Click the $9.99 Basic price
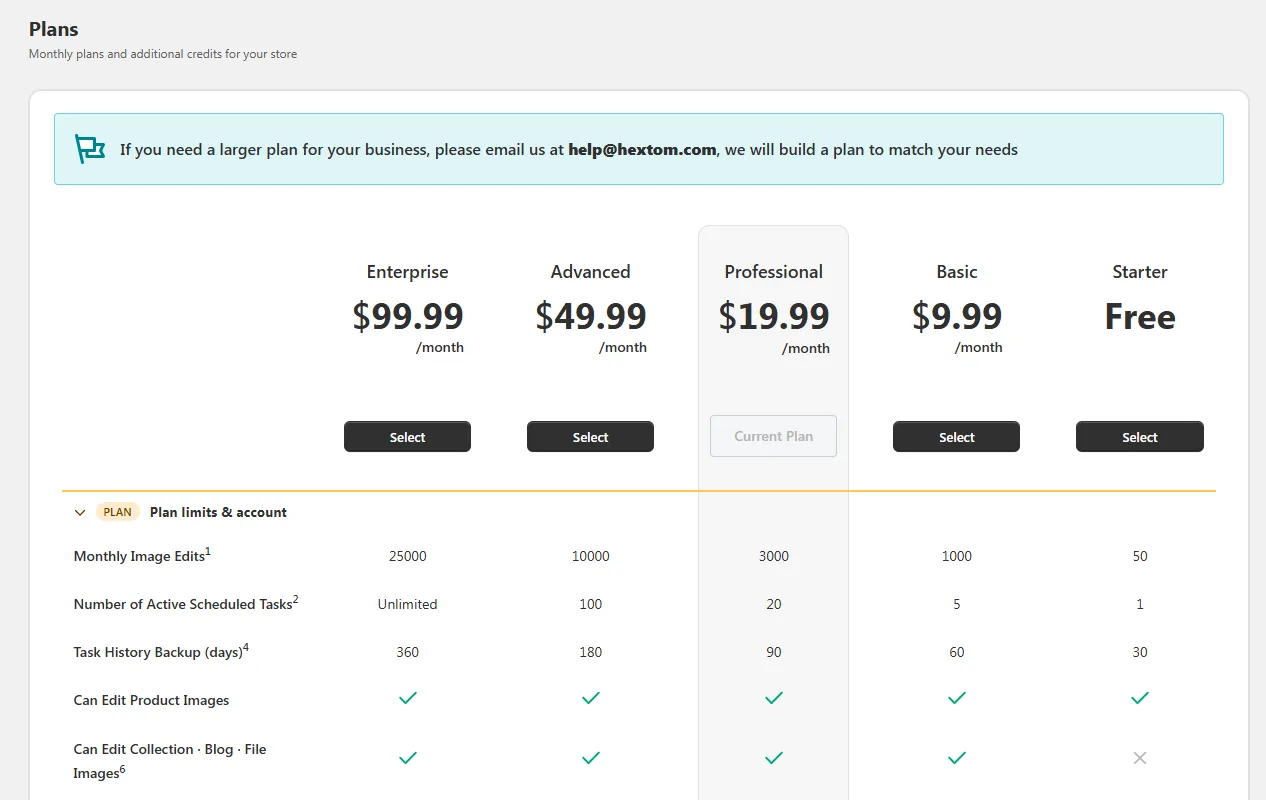1266x800 pixels. pyautogui.click(x=956, y=316)
